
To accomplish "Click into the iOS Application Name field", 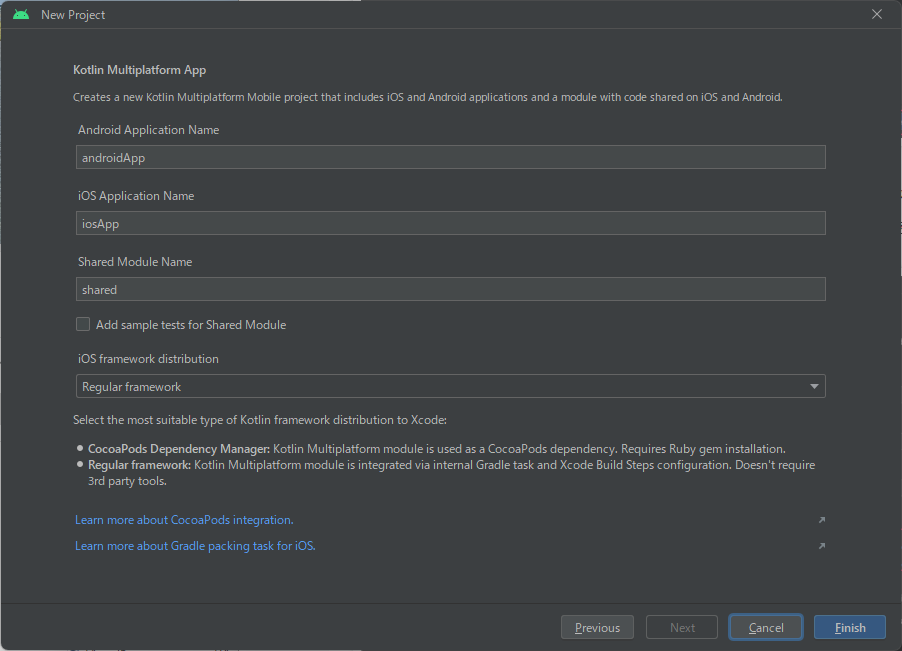I will 450,223.
